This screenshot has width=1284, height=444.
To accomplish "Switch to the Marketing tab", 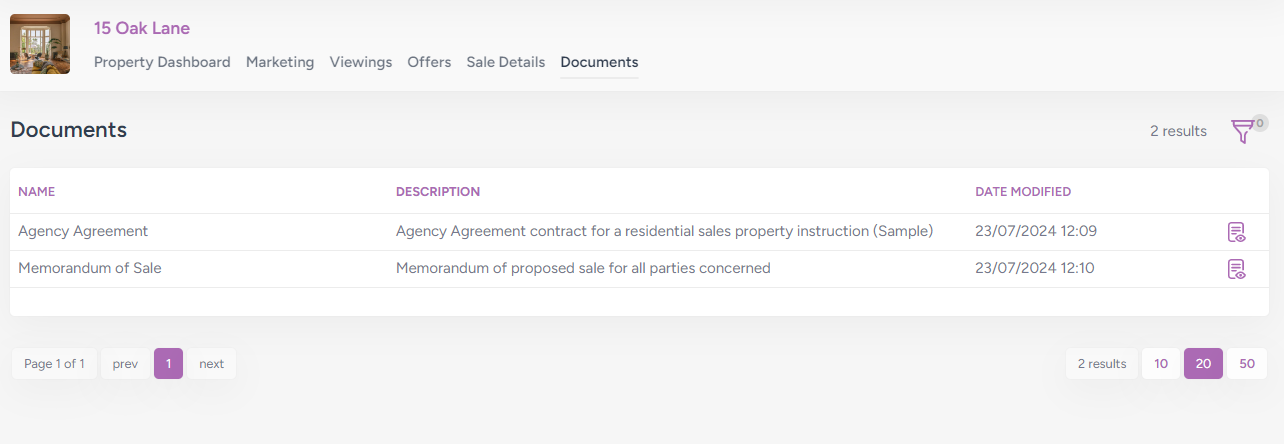I will point(280,62).
